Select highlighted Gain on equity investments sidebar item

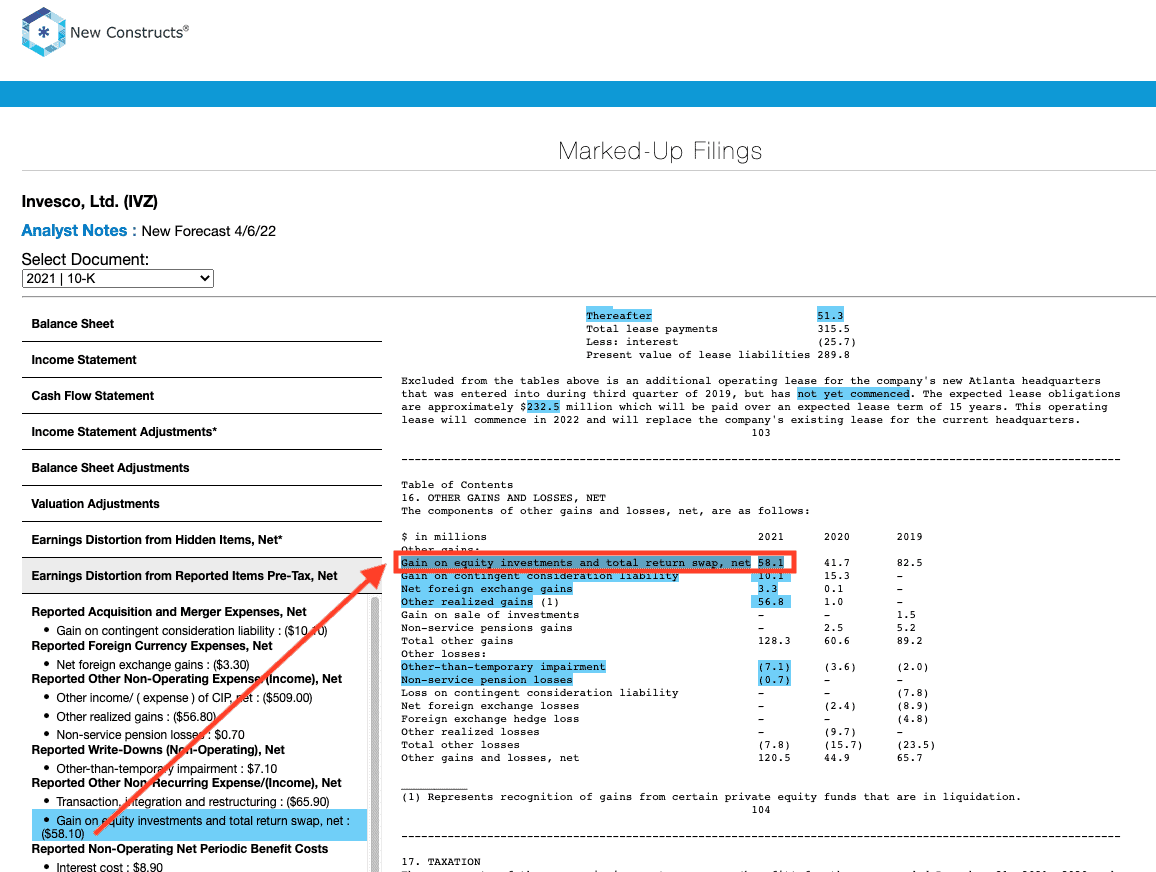pyautogui.click(x=199, y=826)
